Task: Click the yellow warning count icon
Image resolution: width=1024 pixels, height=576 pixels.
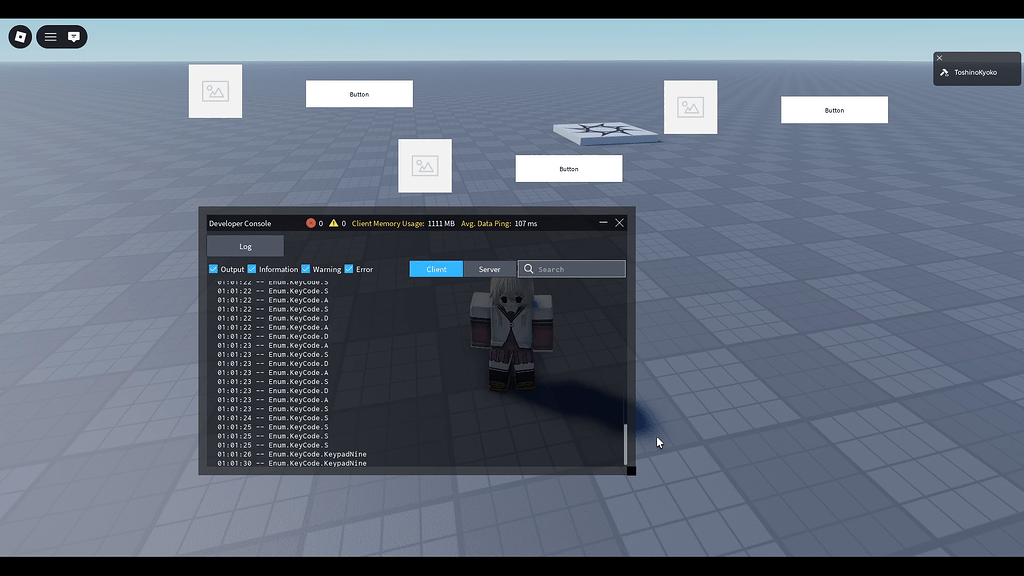Action: point(334,223)
